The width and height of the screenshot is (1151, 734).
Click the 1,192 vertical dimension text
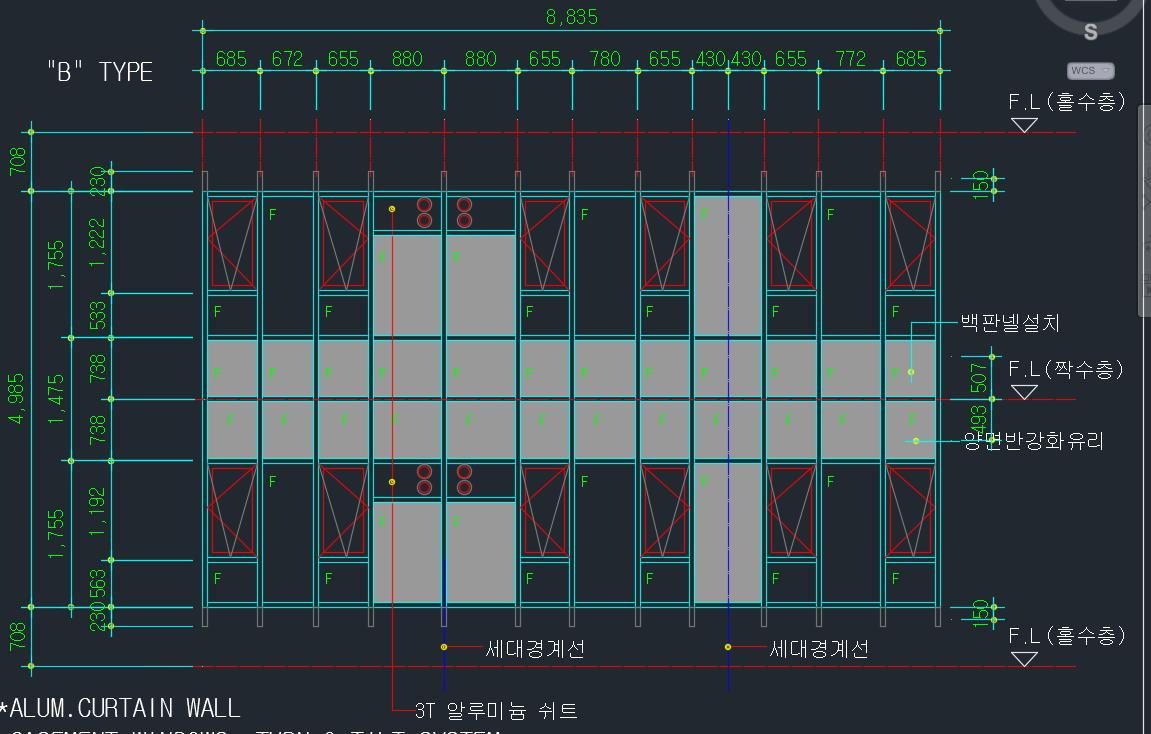pos(97,511)
